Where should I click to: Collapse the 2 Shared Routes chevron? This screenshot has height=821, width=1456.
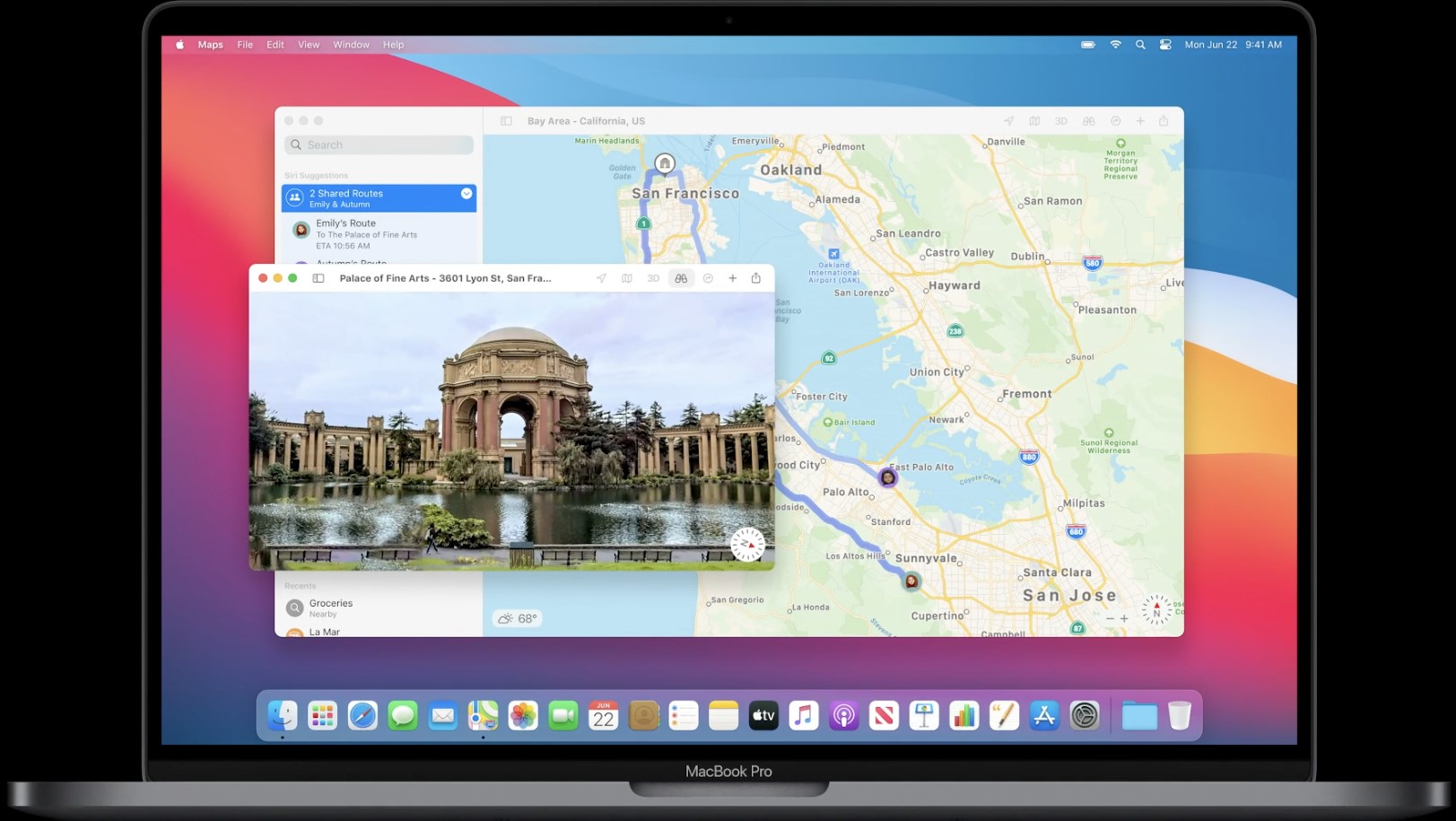[x=466, y=193]
